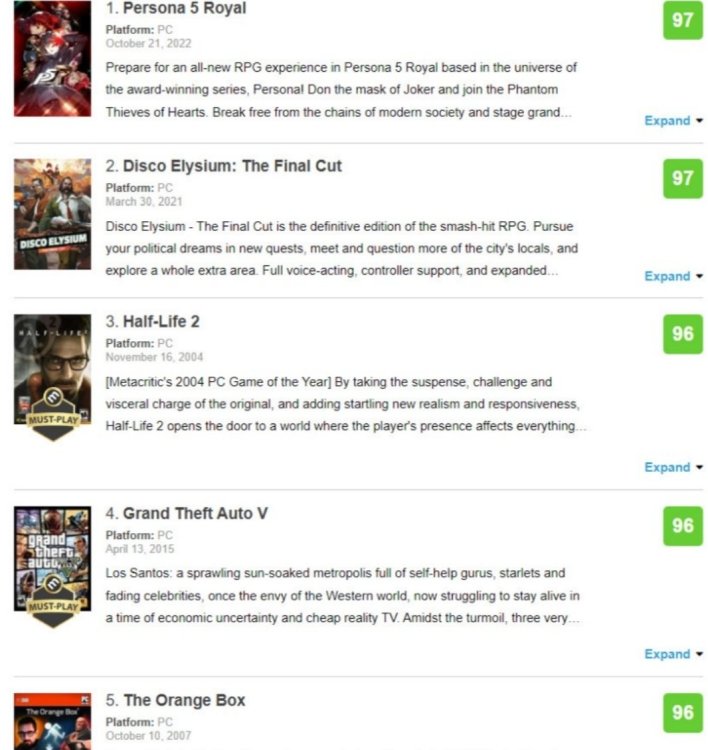
Task: Open the Persona 5 Royal cover thumbnail
Action: tap(52, 58)
